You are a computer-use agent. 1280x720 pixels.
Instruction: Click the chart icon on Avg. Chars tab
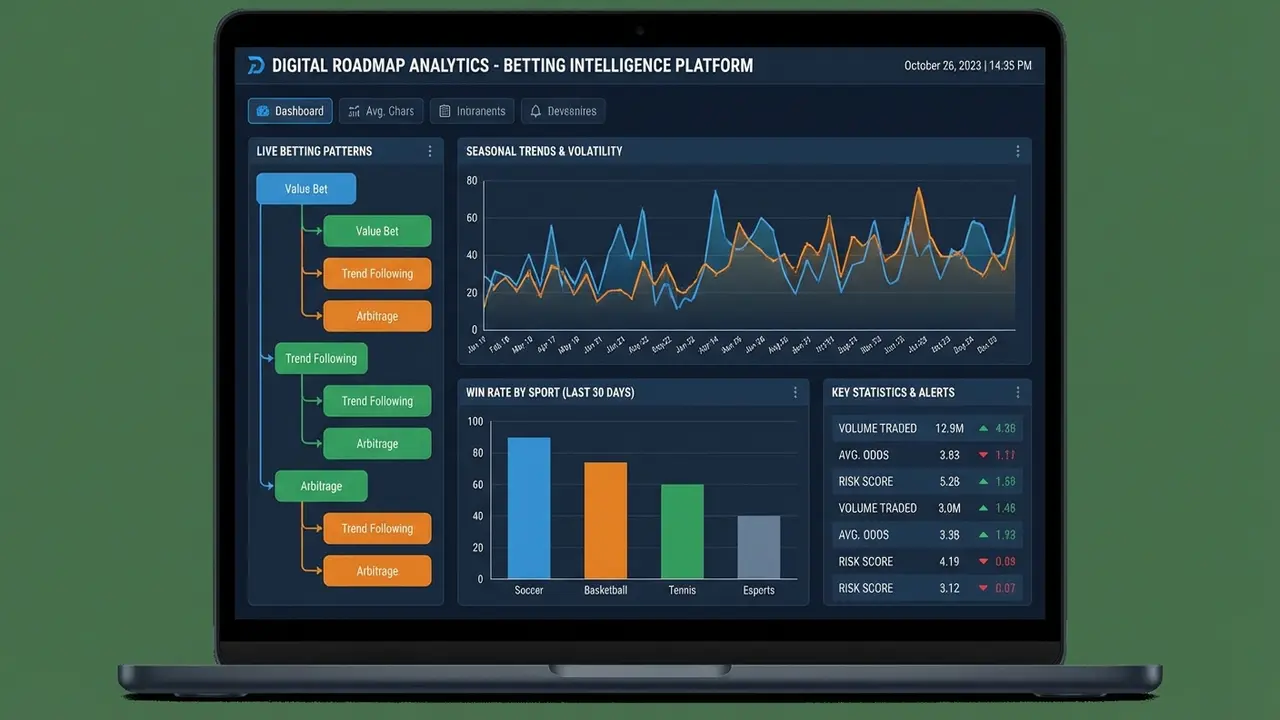tap(353, 111)
